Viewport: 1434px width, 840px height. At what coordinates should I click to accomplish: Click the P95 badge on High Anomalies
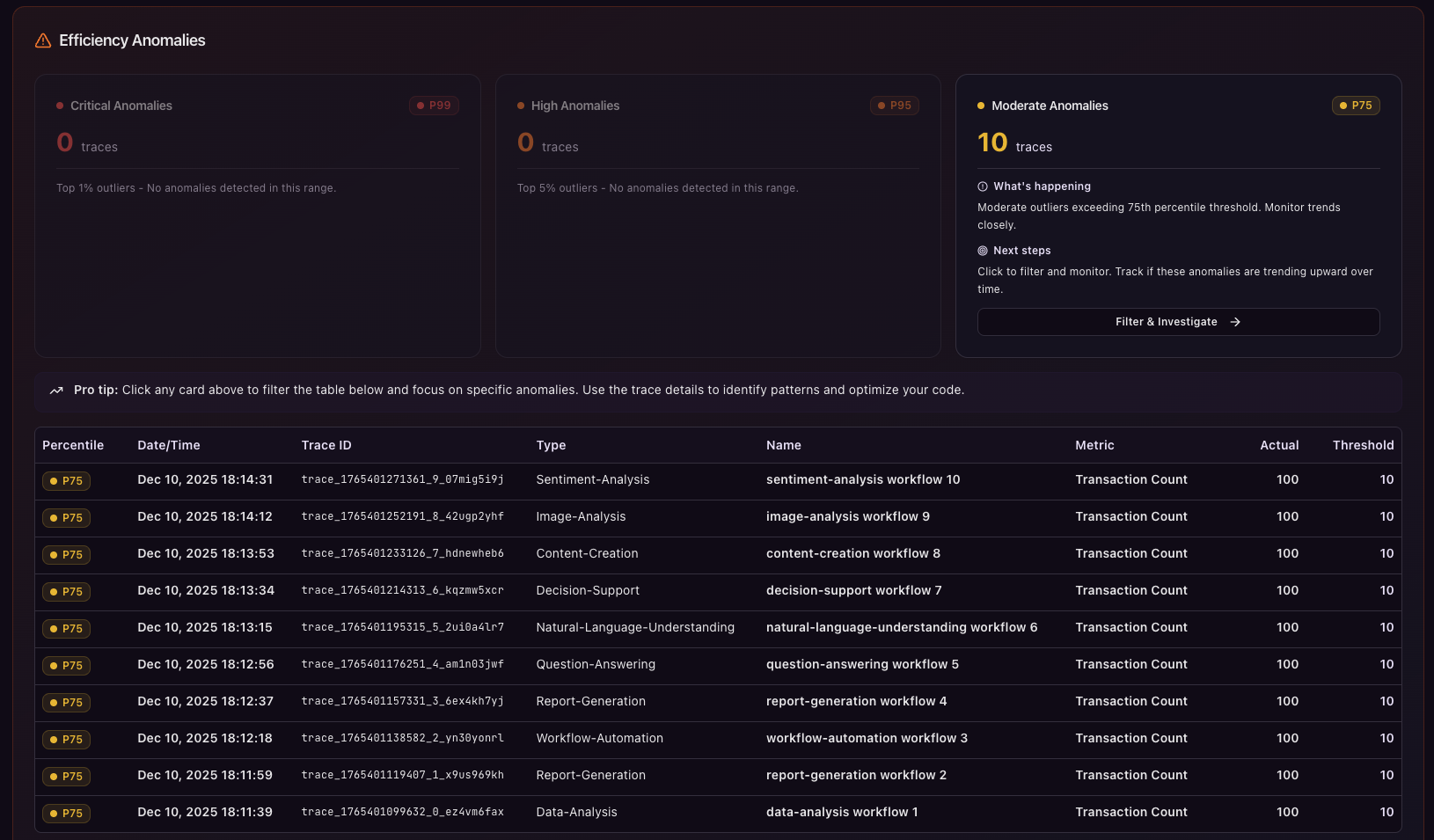(x=895, y=106)
